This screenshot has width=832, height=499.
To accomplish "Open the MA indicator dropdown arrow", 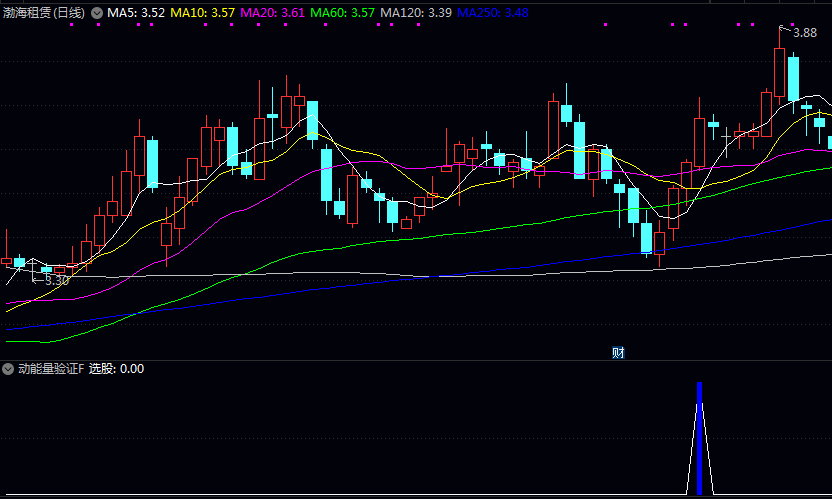I will (x=97, y=13).
